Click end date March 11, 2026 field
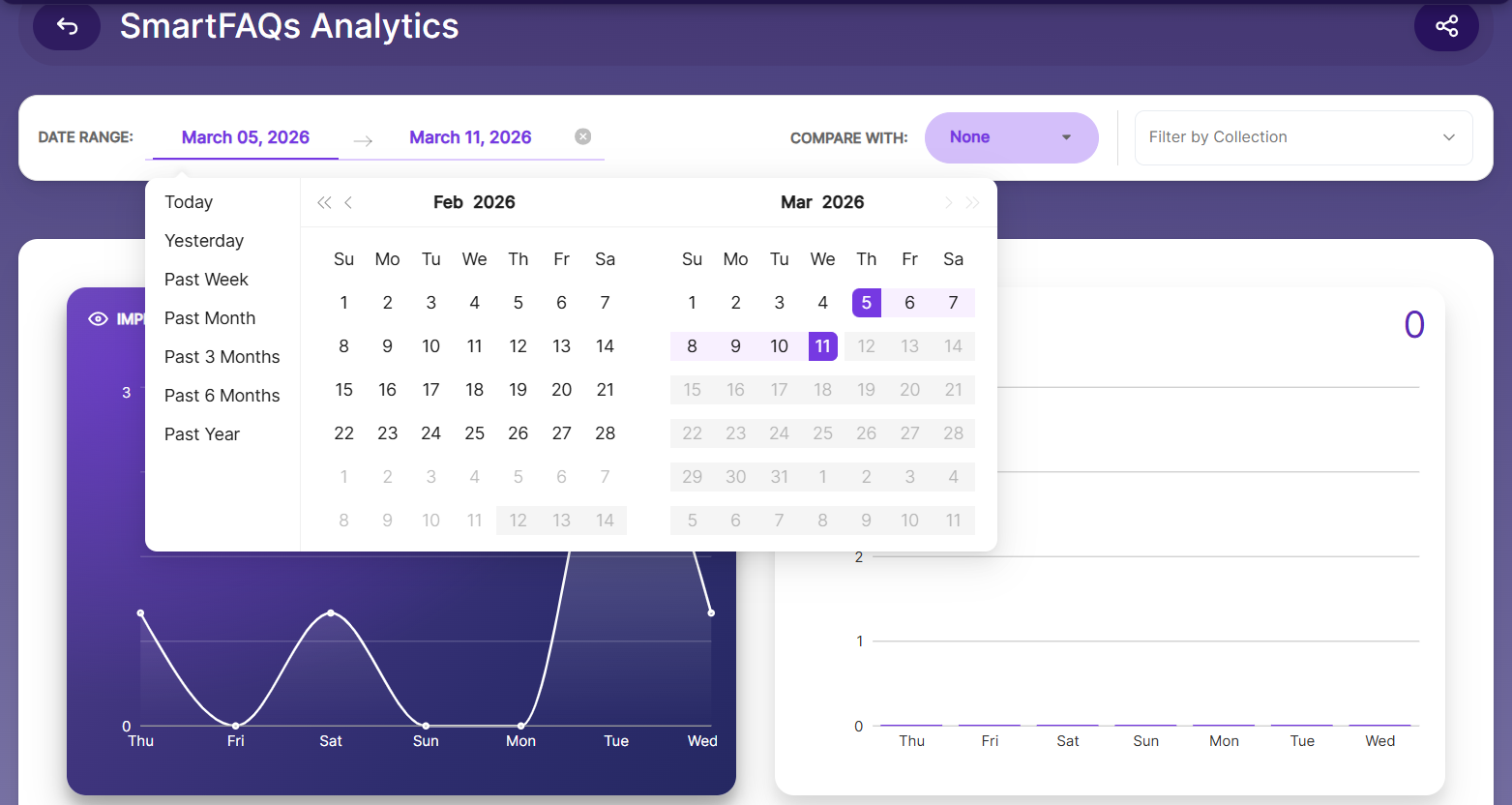This screenshot has width=1512, height=805. [x=470, y=137]
